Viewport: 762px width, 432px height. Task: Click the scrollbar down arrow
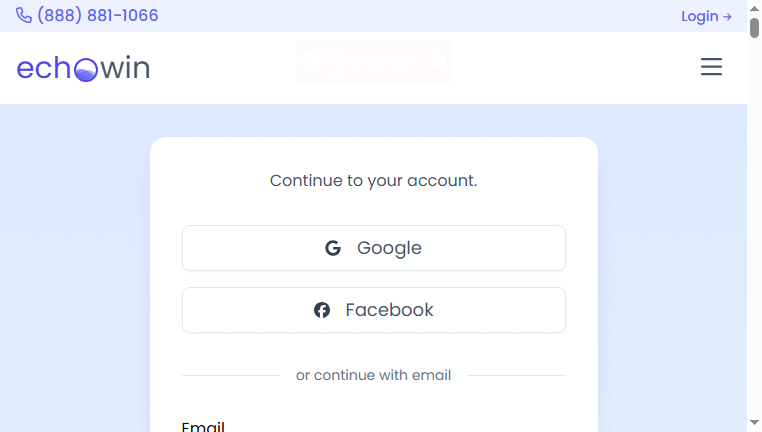click(x=754, y=423)
